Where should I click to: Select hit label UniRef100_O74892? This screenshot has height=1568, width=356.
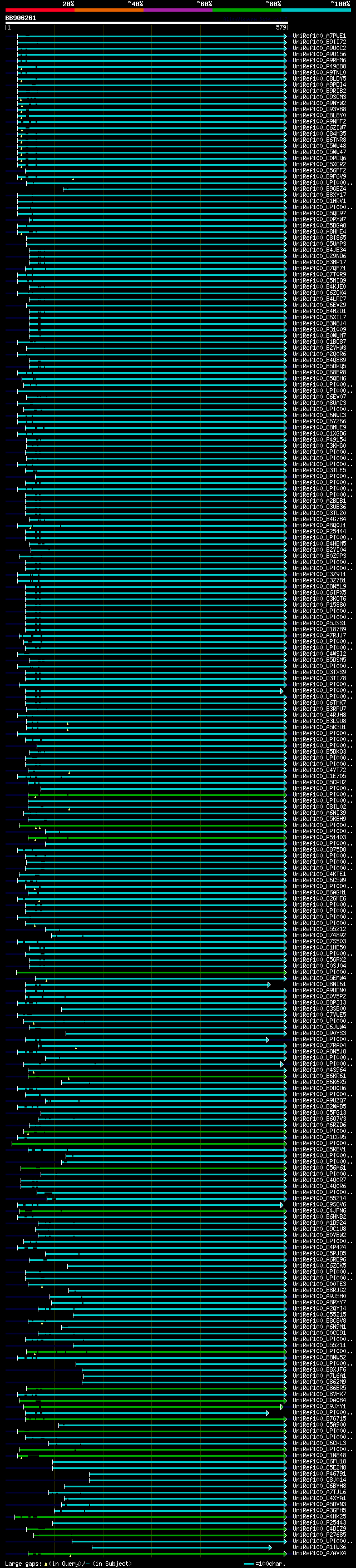point(319,935)
